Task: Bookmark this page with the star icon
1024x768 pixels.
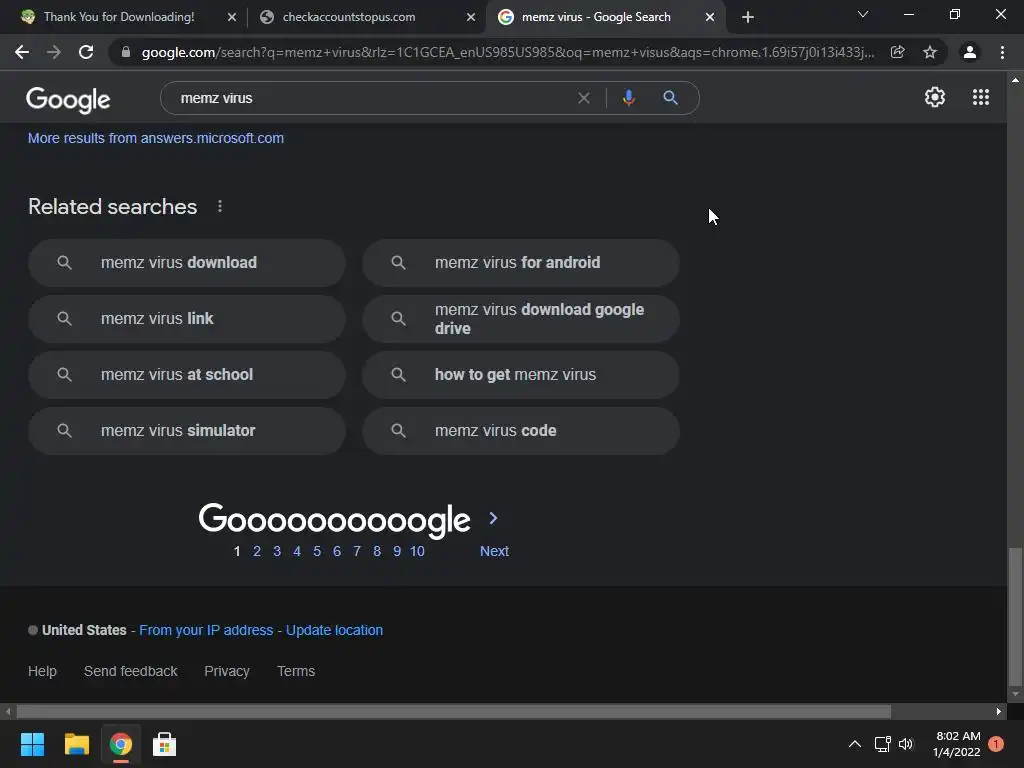Action: (930, 52)
